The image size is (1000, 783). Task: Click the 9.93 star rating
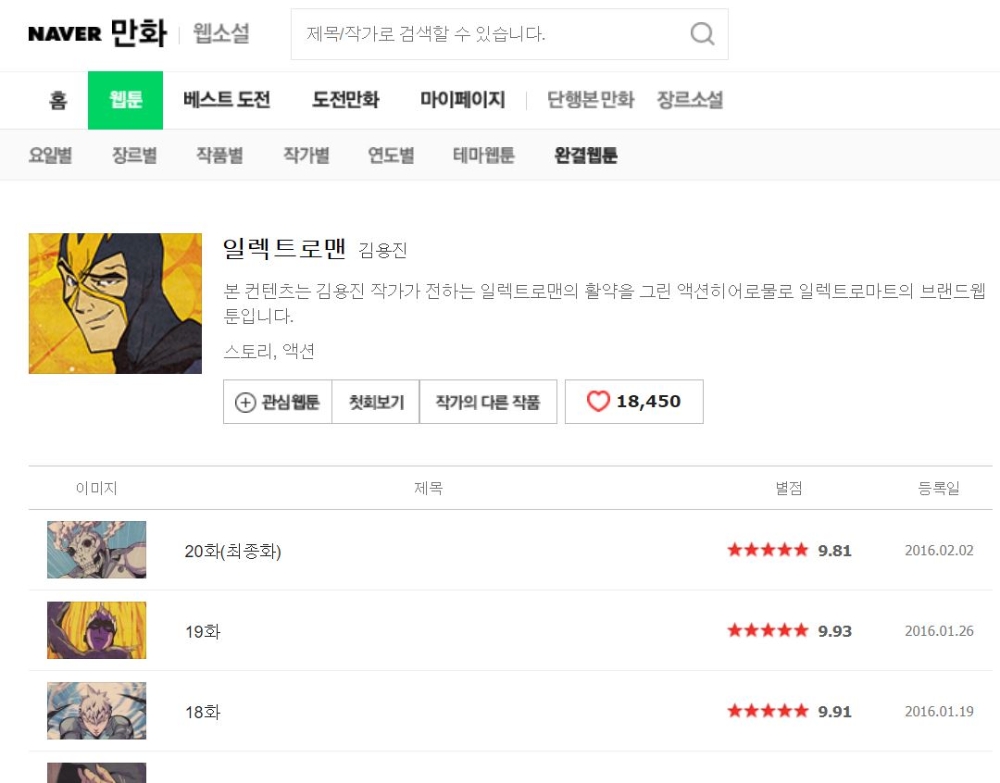click(790, 631)
